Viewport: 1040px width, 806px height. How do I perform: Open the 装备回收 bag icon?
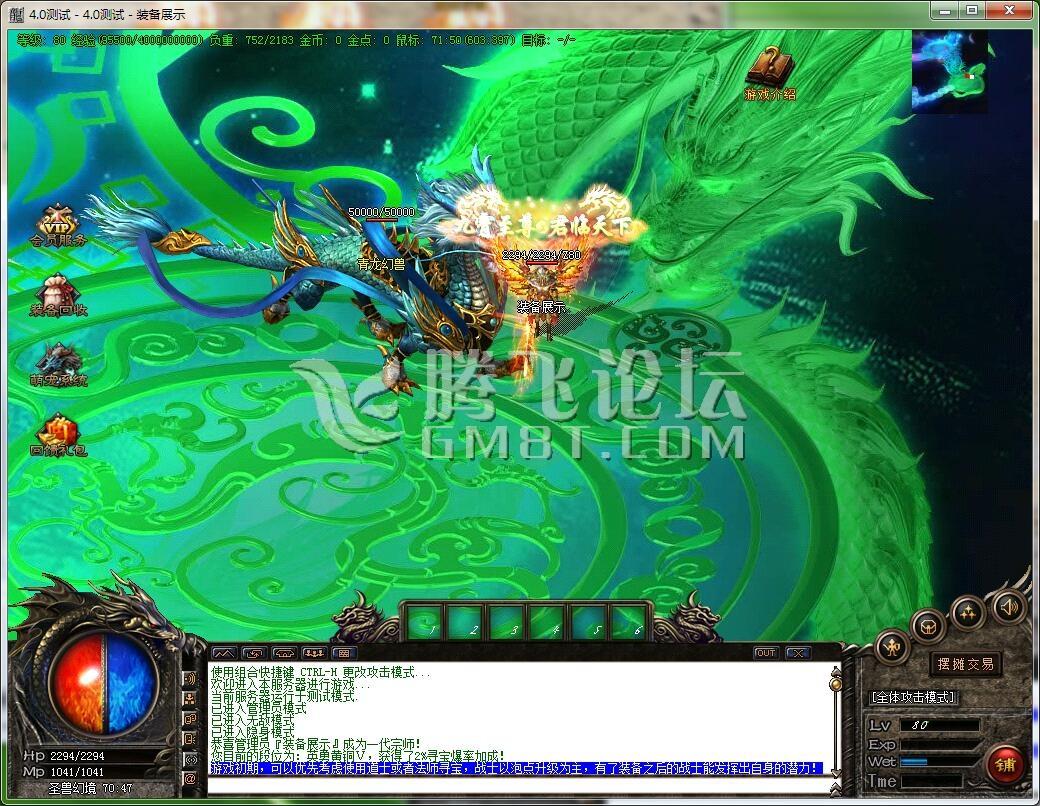point(58,296)
